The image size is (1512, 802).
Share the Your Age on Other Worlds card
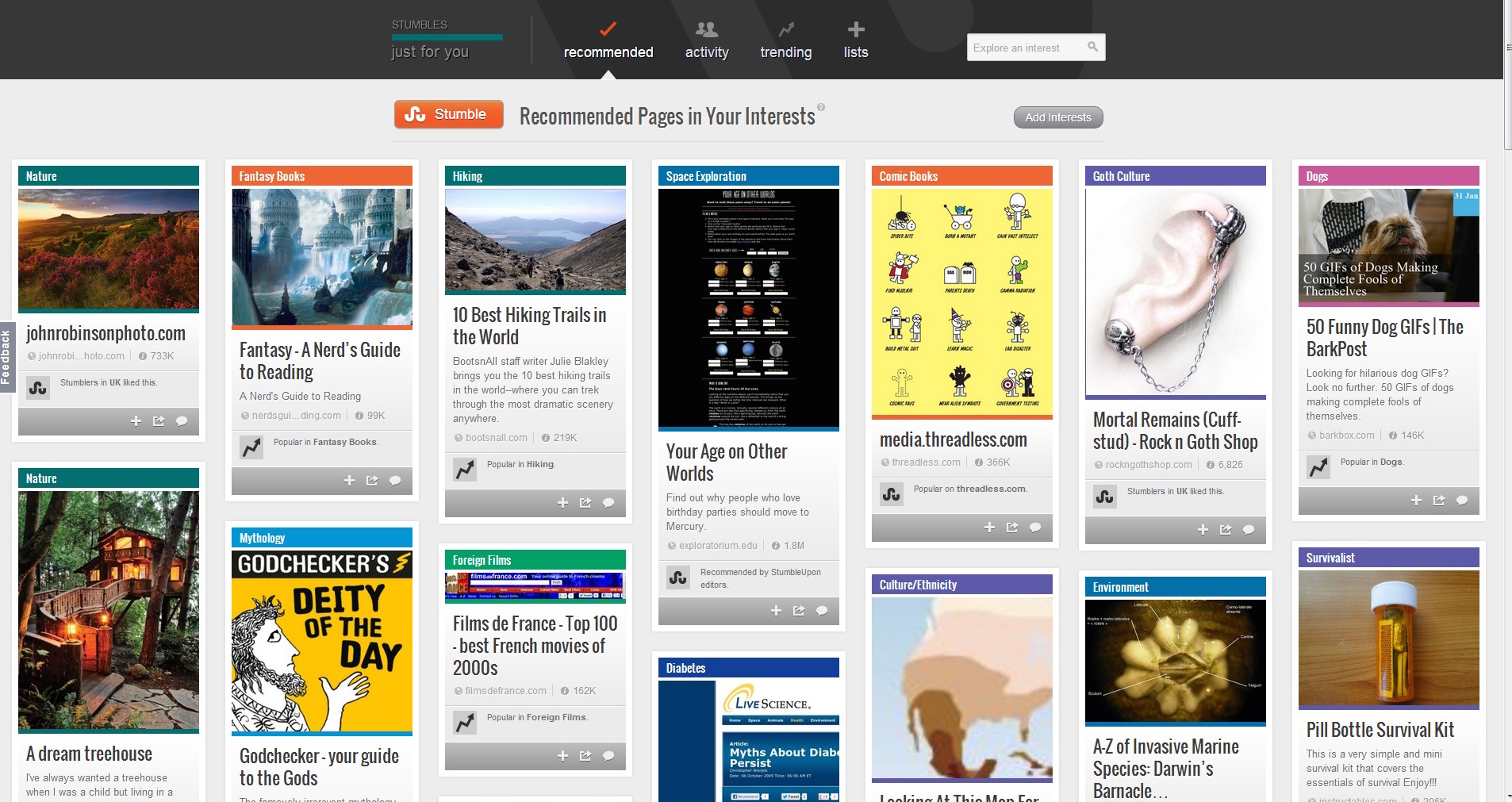(x=799, y=611)
